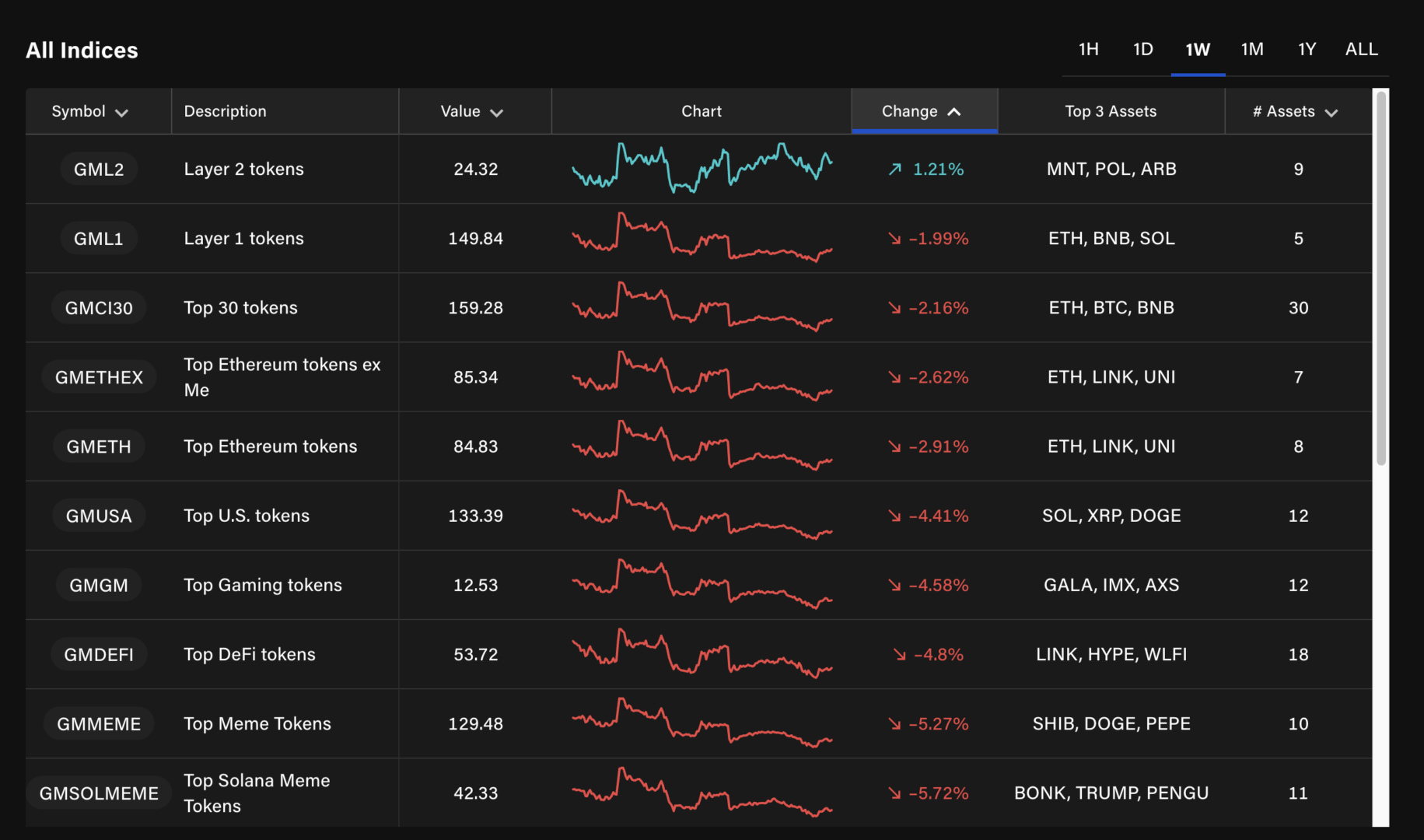Switch to the 1Y timeframe tab
Viewport: 1424px width, 840px height.
1307,49
